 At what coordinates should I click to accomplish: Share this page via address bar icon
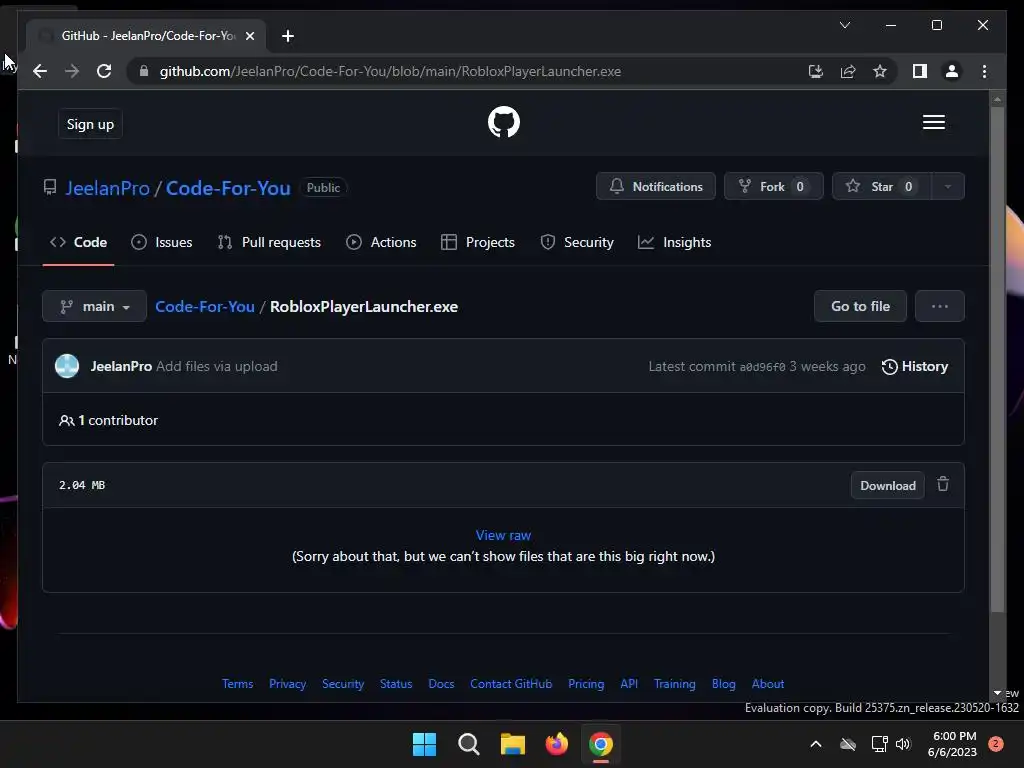848,71
